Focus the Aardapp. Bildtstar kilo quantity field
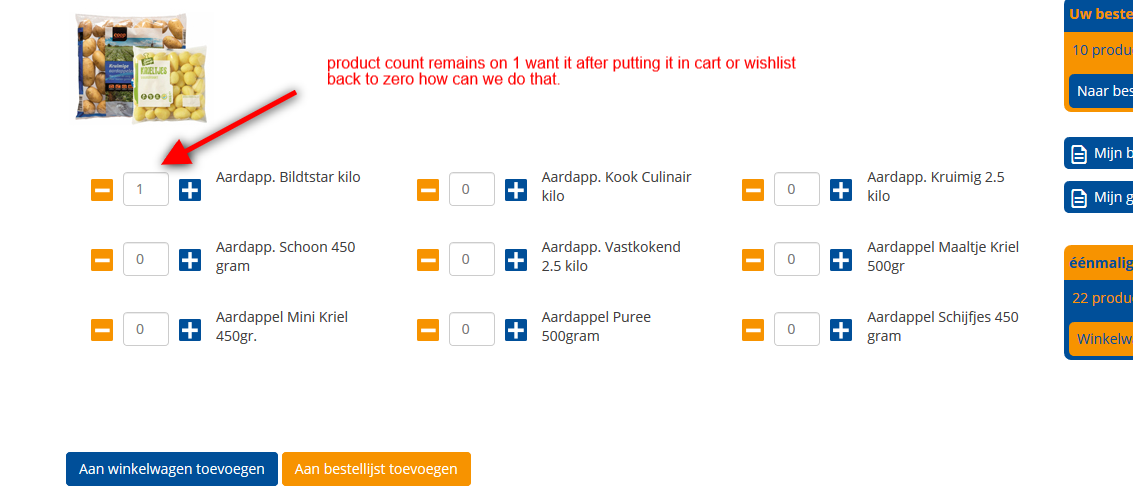1133x492 pixels. [x=146, y=189]
